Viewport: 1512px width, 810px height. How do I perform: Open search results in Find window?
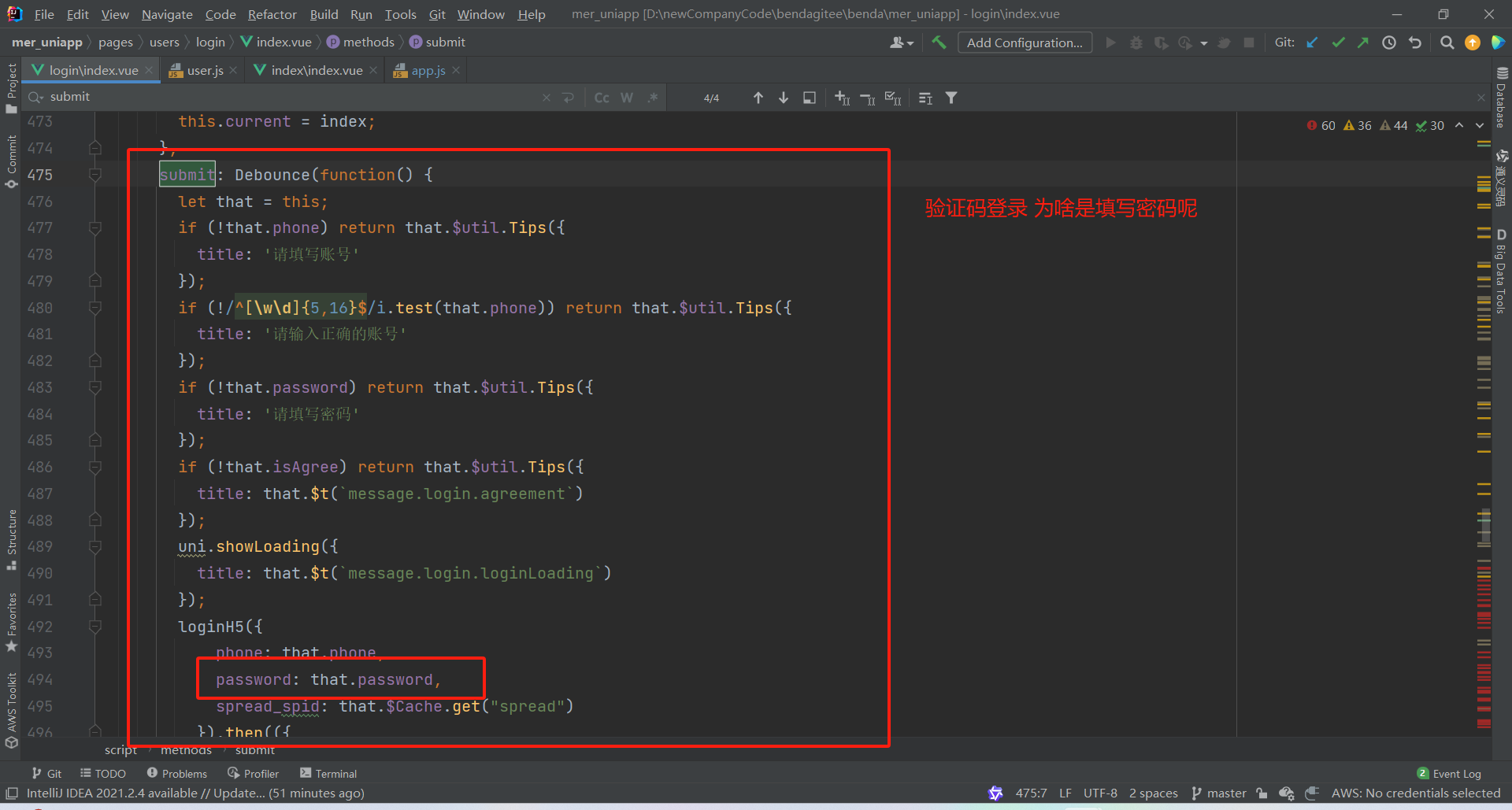point(809,98)
